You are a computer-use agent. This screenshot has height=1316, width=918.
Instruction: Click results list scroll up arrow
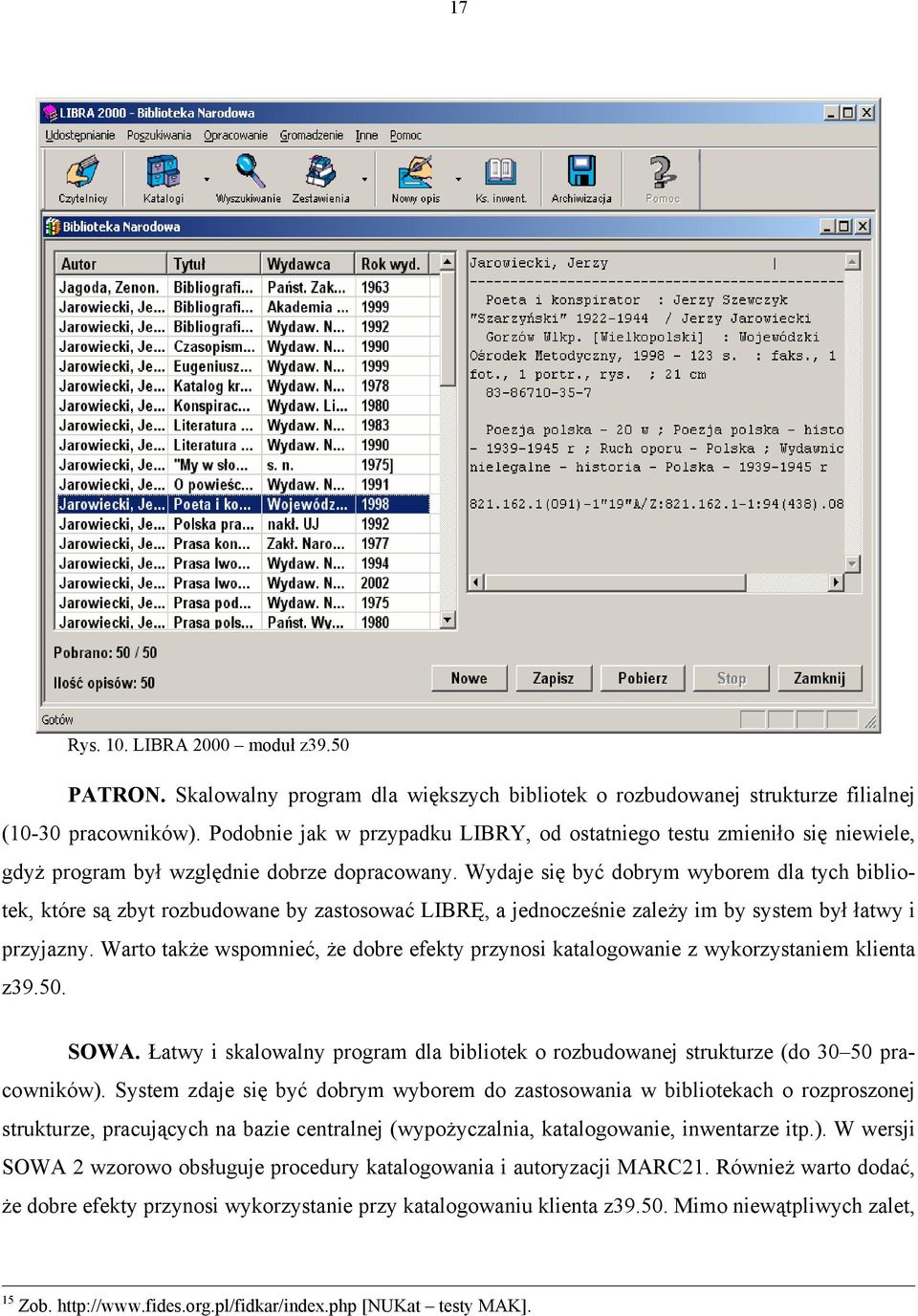[448, 261]
